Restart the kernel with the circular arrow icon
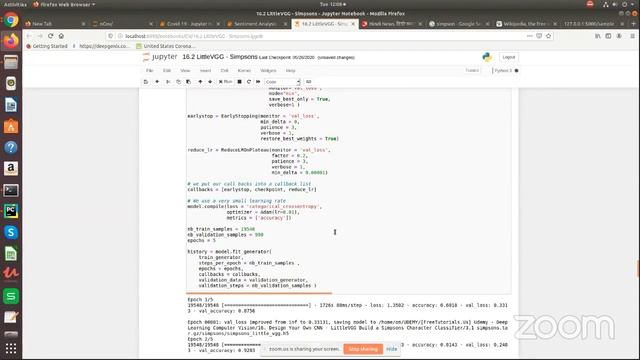This screenshot has width=640, height=360. [x=249, y=82]
